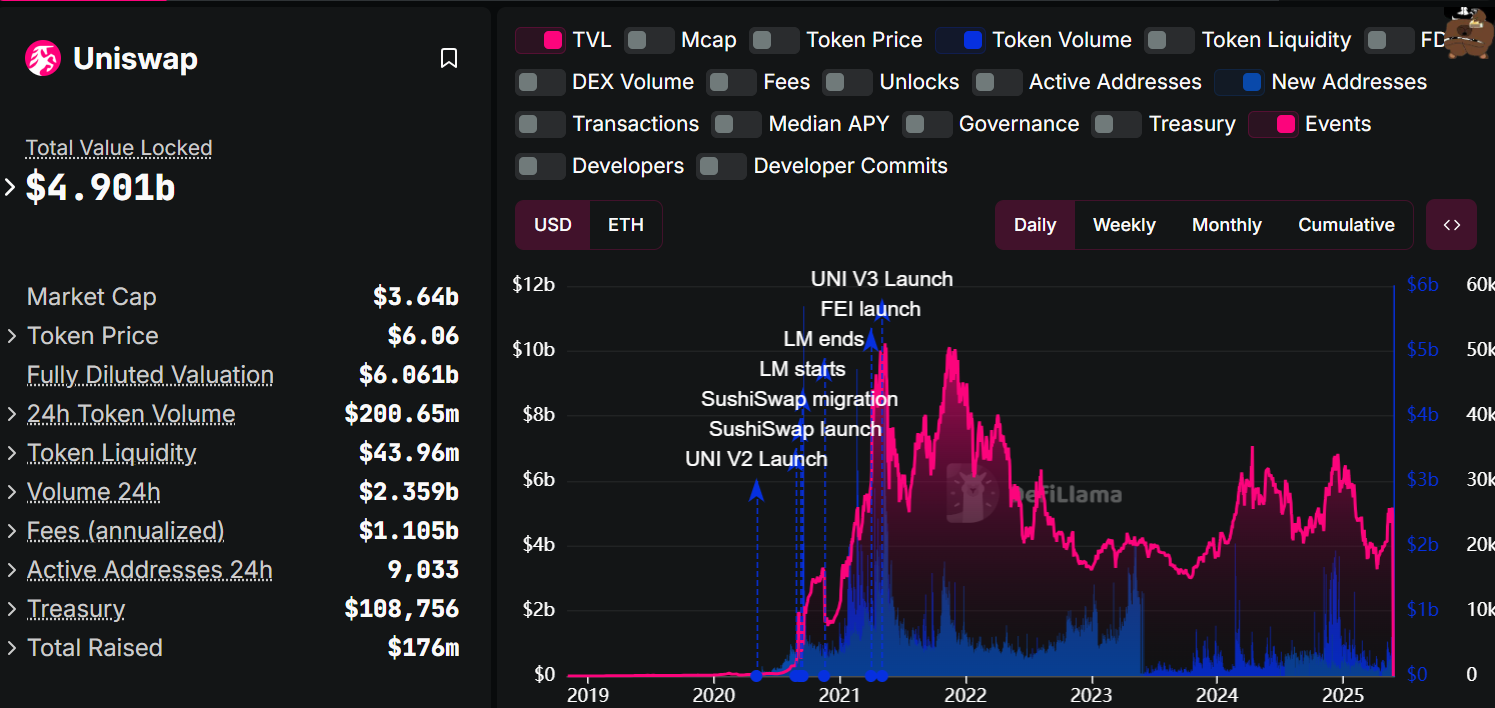Viewport: 1495px width, 708px height.
Task: Expand Active Addresses 24h row
Action: (x=12, y=570)
